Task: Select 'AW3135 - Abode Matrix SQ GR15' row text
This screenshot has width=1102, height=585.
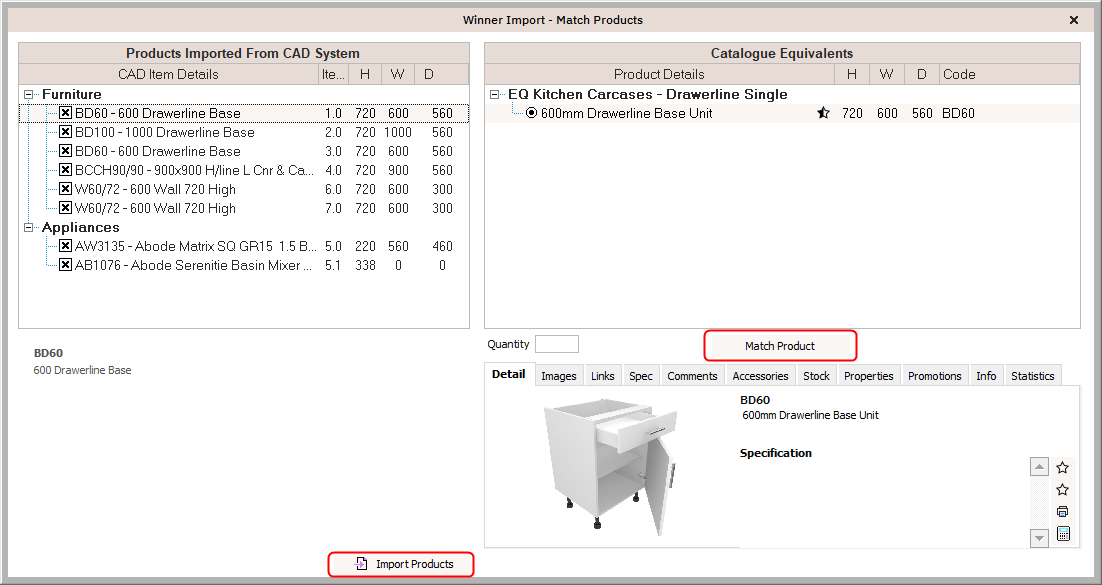Action: click(x=196, y=246)
